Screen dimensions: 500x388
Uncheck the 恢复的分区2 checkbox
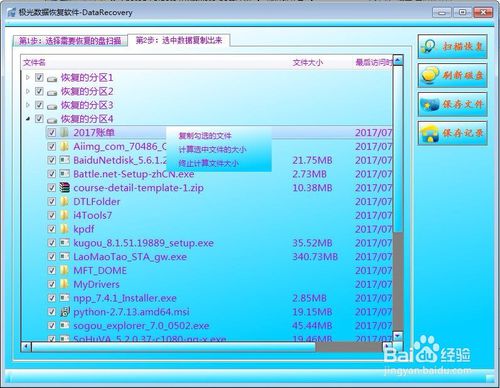coord(39,91)
